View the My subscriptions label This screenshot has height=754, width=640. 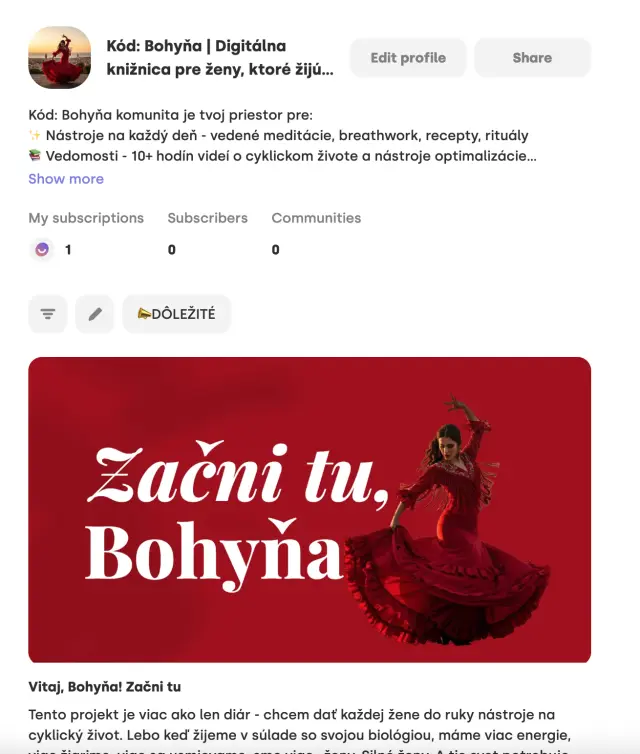coord(86,218)
